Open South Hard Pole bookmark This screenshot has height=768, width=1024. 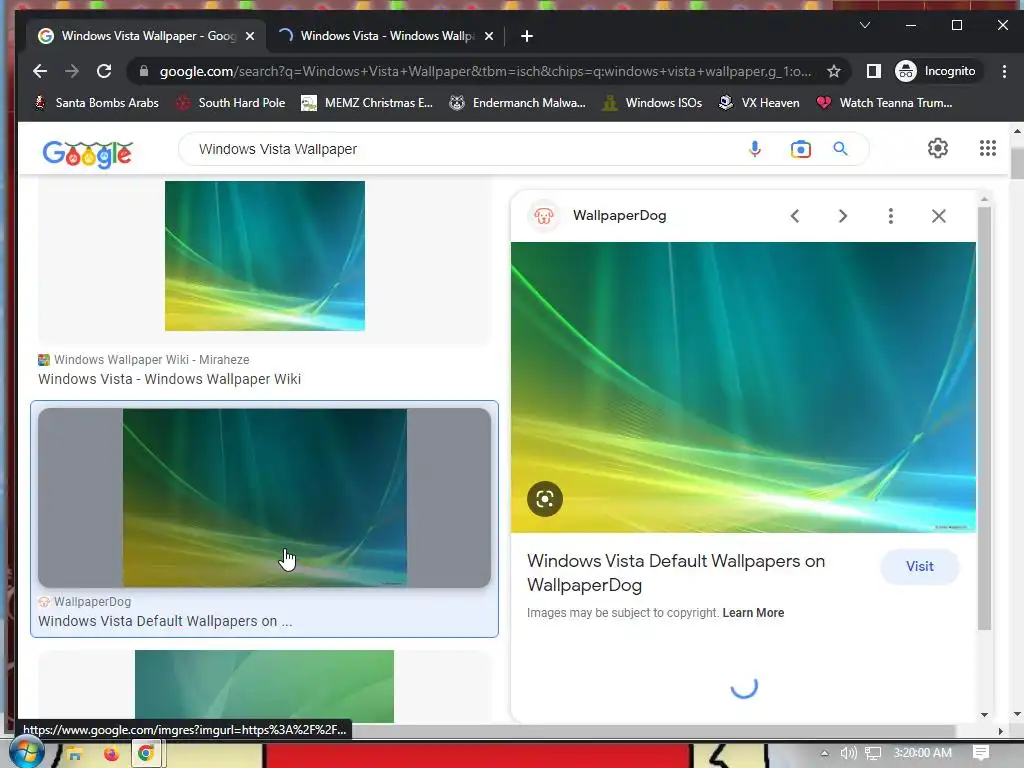(x=231, y=103)
